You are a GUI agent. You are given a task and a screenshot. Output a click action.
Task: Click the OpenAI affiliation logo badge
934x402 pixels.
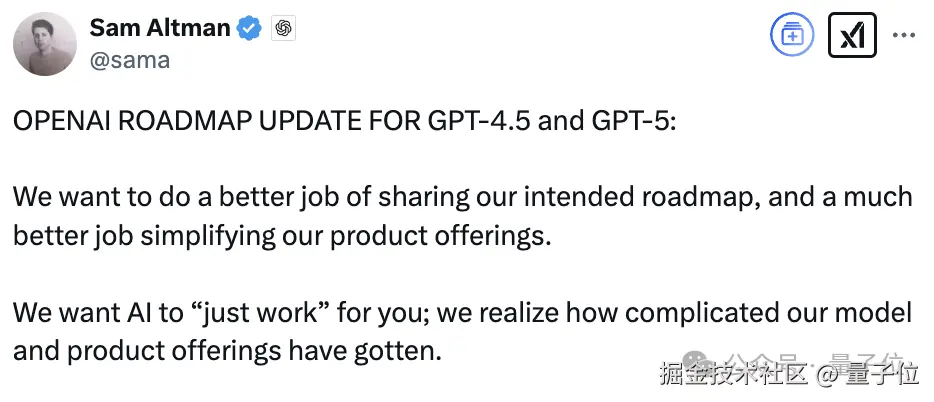[x=283, y=29]
